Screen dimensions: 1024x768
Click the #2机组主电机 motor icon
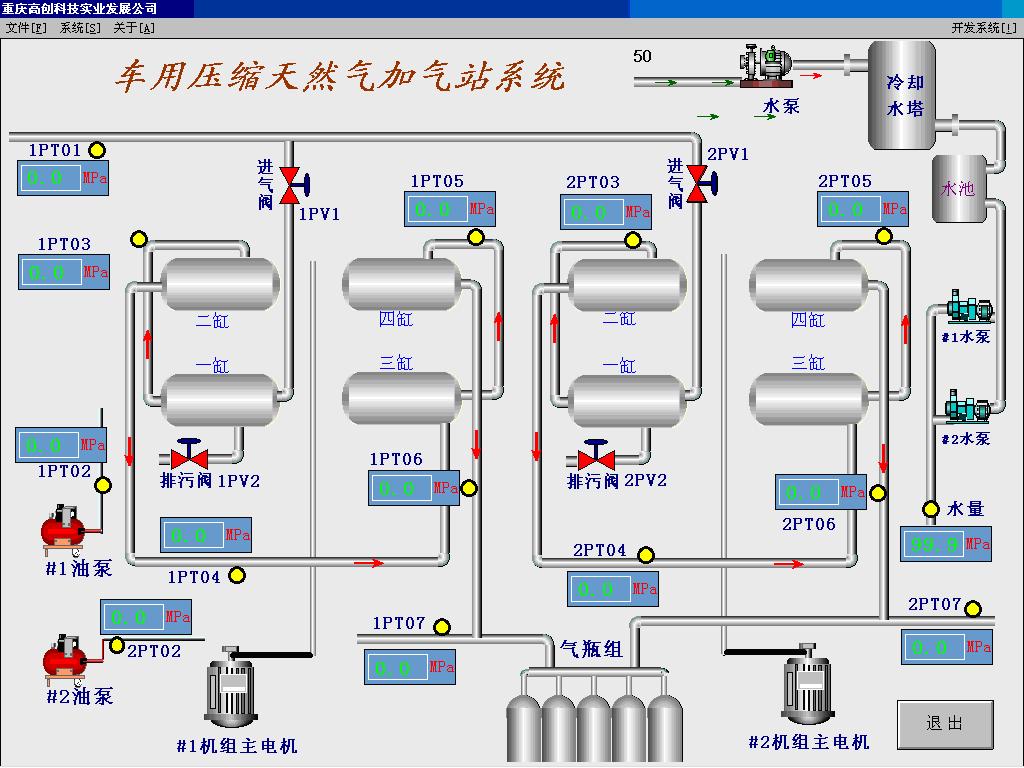(808, 683)
